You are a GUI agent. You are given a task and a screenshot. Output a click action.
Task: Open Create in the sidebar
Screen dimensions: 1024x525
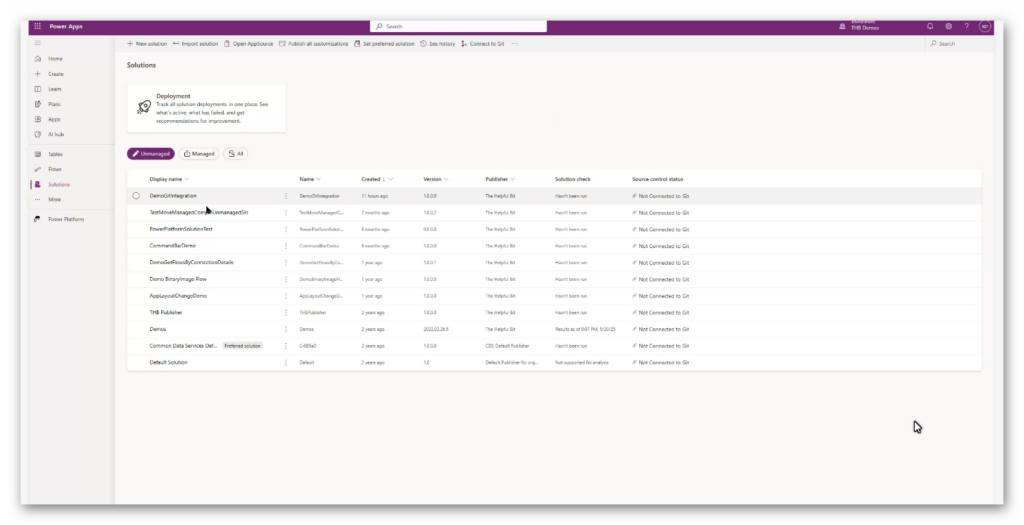click(x=56, y=74)
